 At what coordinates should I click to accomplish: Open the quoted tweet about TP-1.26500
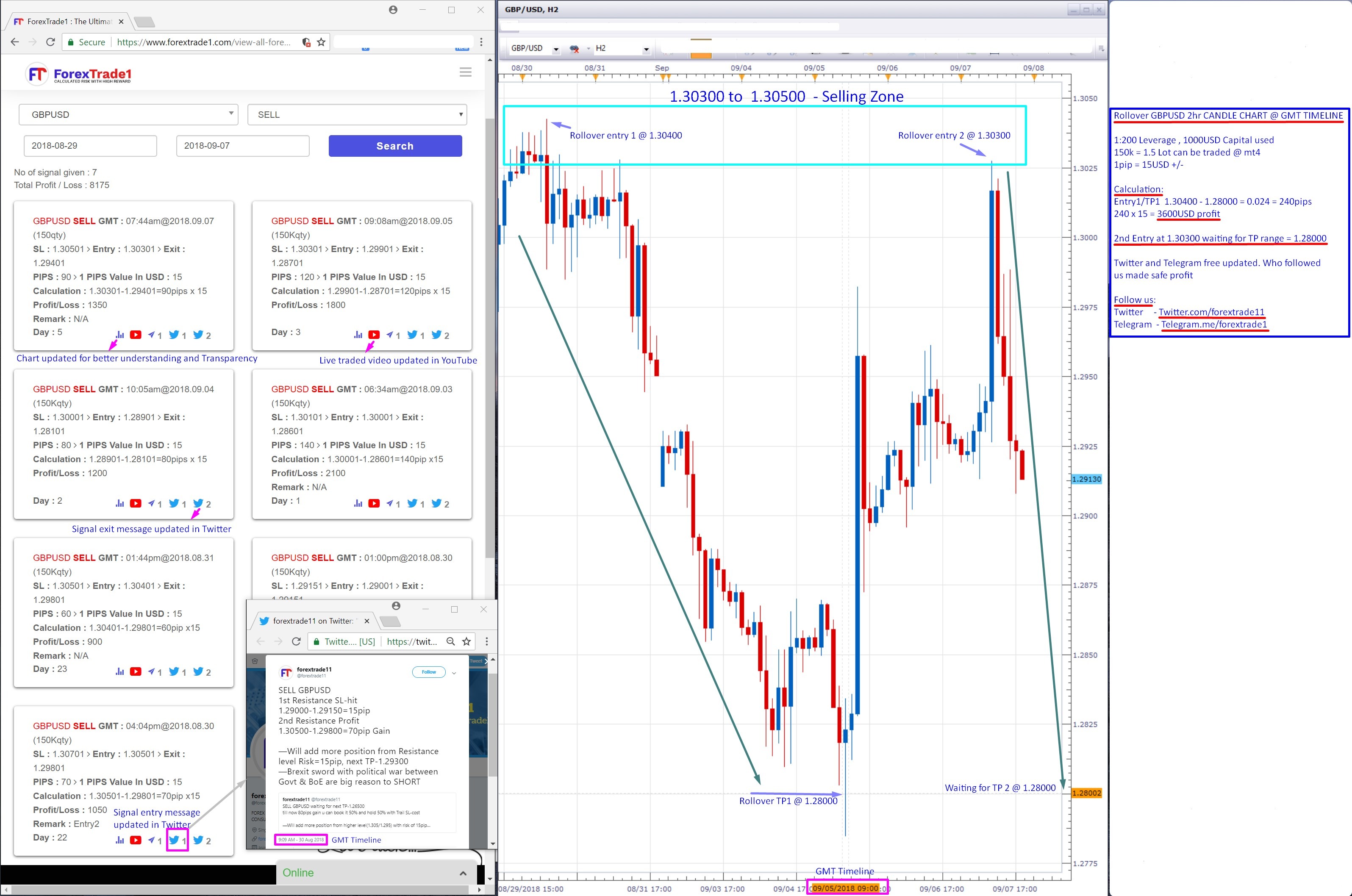[367, 813]
